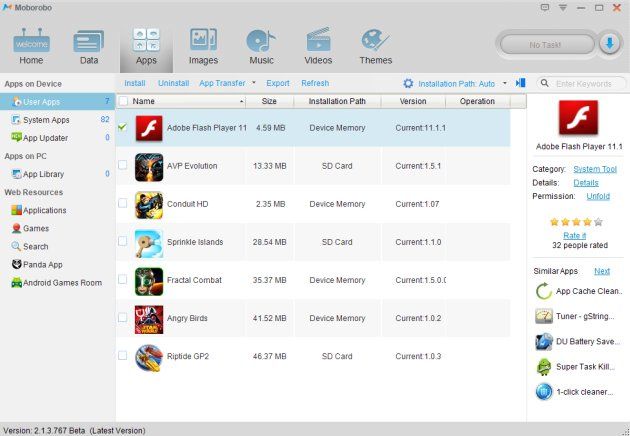This screenshot has width=630, height=436.
Task: Switch to the Themes tab
Action: click(x=376, y=47)
